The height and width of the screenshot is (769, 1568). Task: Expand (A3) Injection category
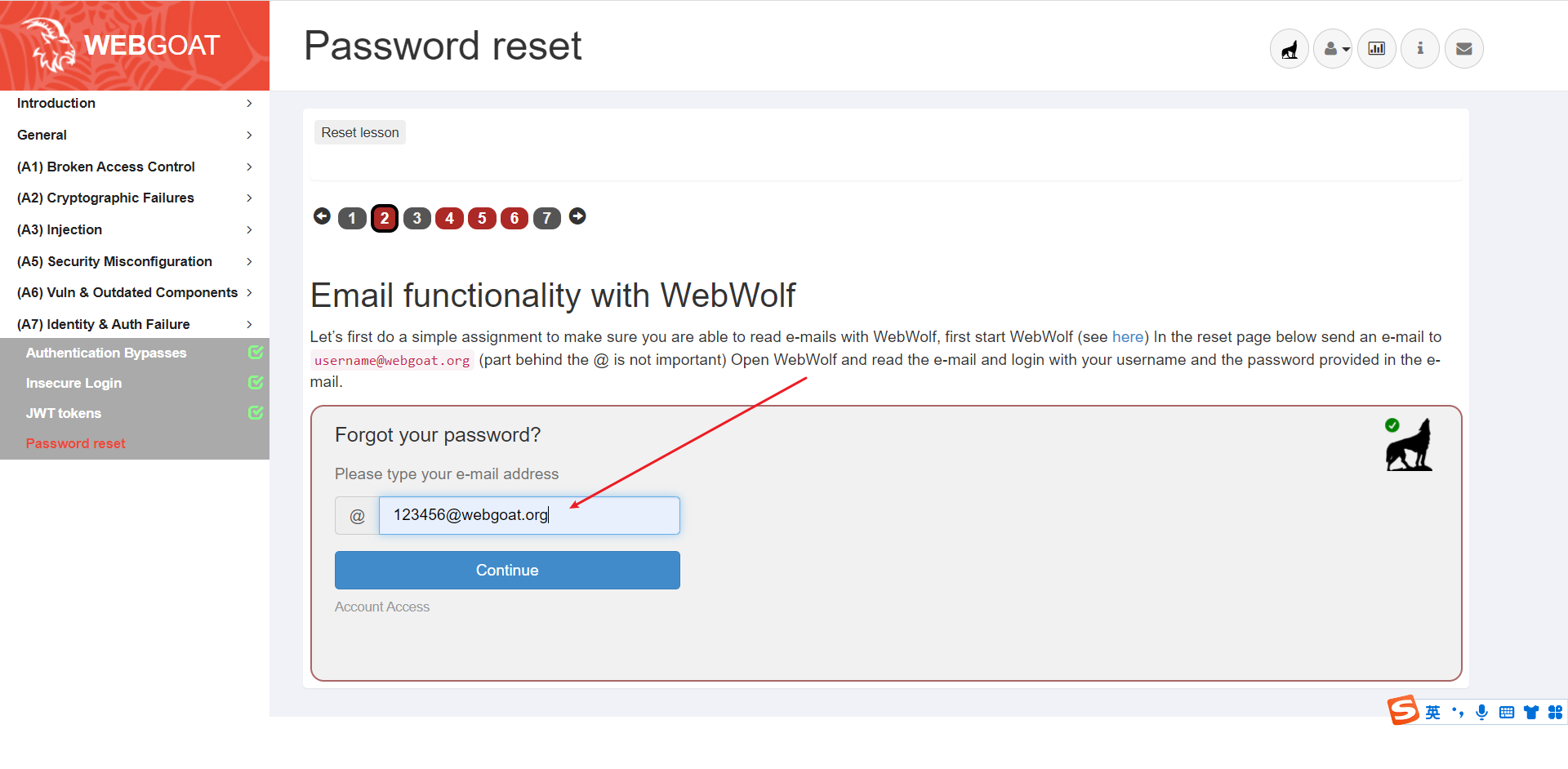(x=135, y=229)
